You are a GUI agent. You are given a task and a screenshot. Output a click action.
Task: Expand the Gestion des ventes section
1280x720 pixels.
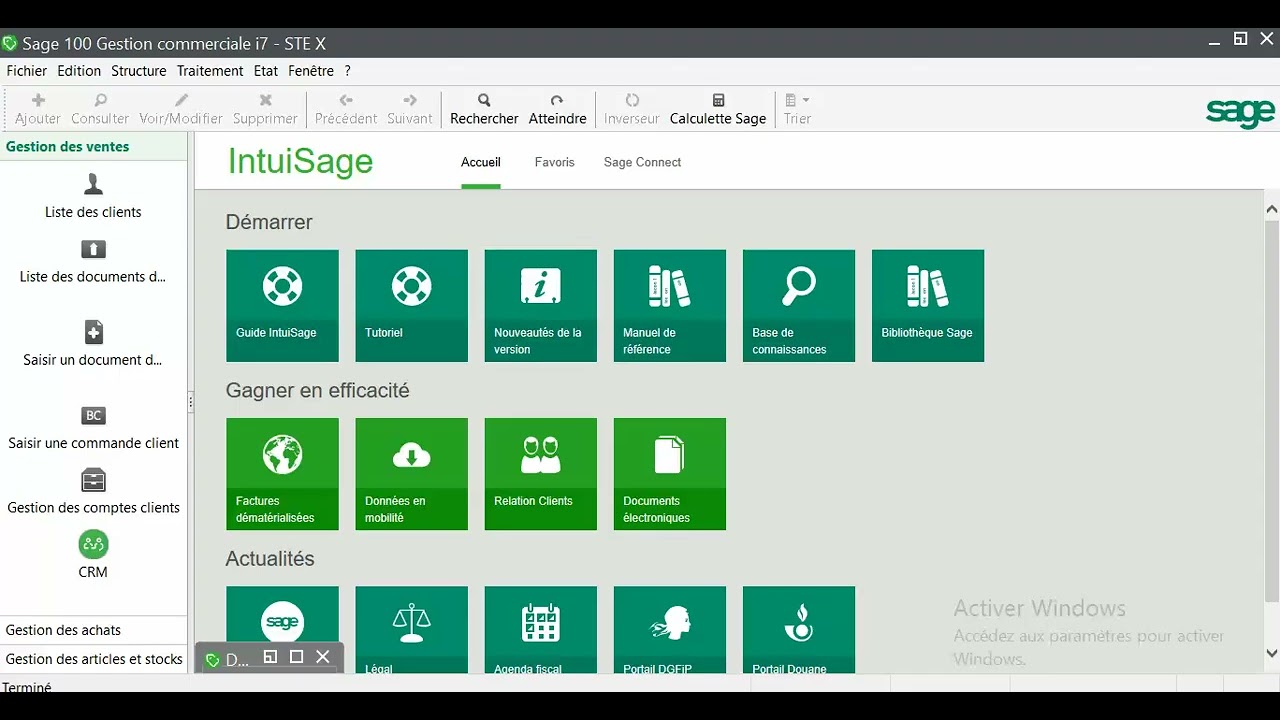click(x=94, y=146)
